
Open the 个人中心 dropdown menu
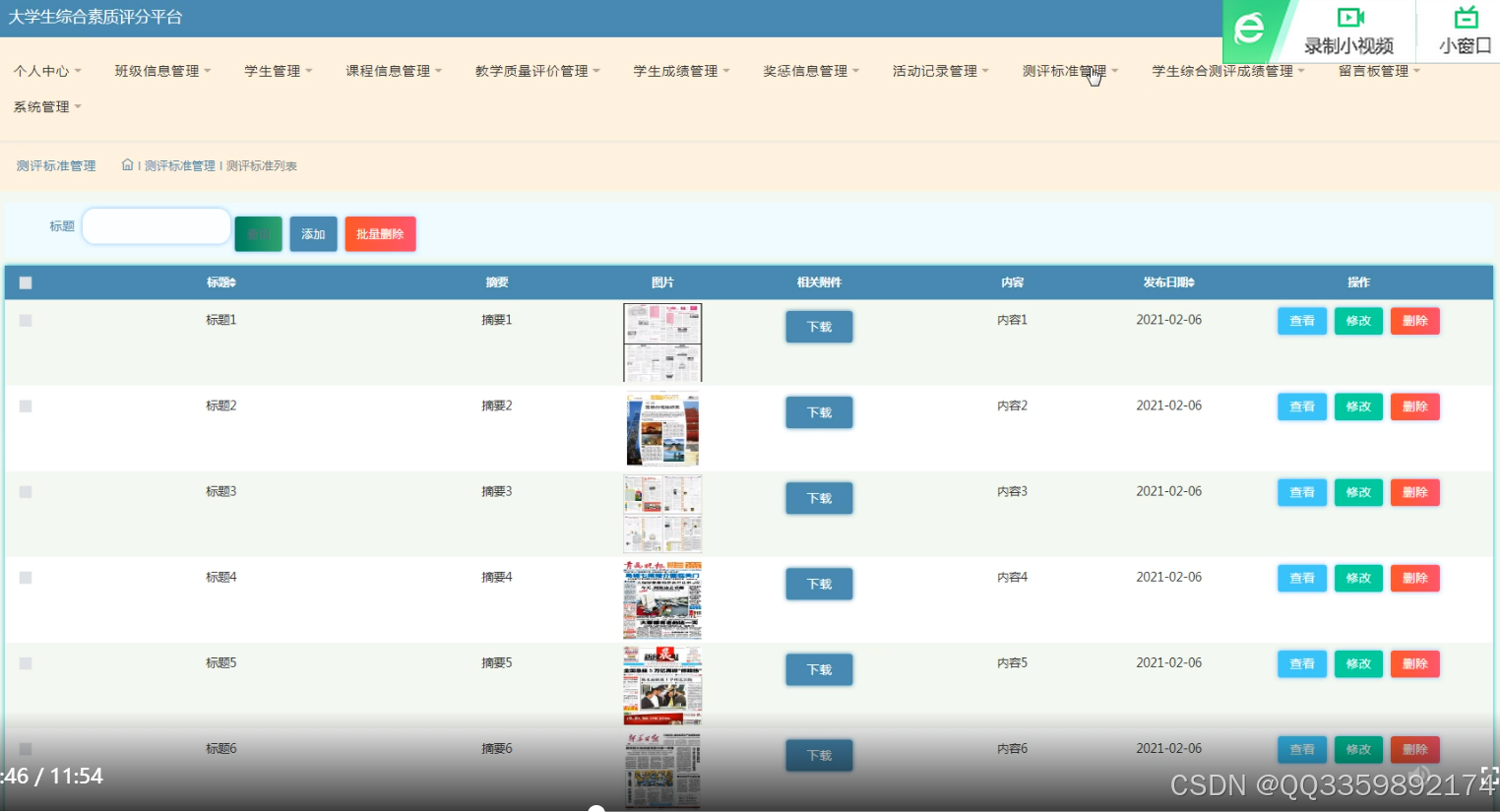tap(47, 71)
